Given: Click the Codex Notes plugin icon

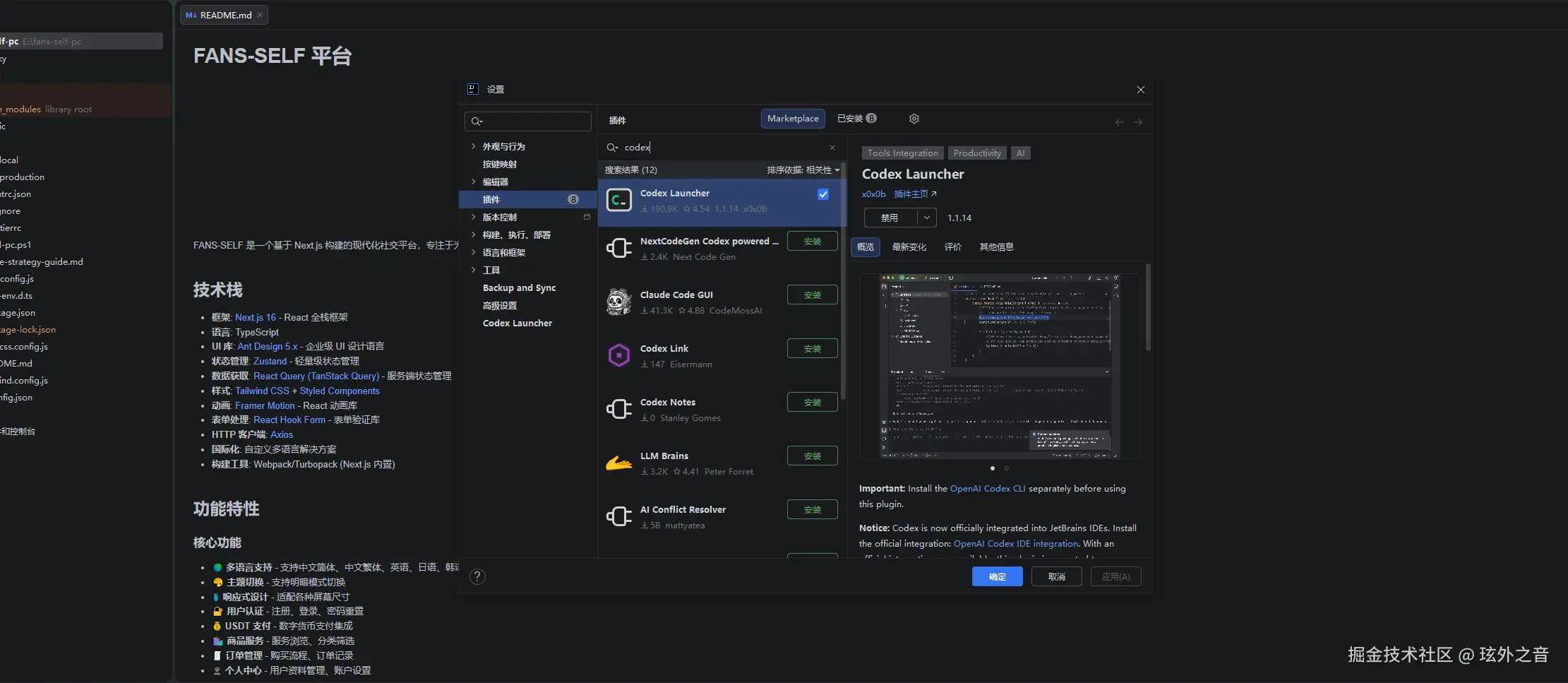Looking at the screenshot, I should click(619, 410).
